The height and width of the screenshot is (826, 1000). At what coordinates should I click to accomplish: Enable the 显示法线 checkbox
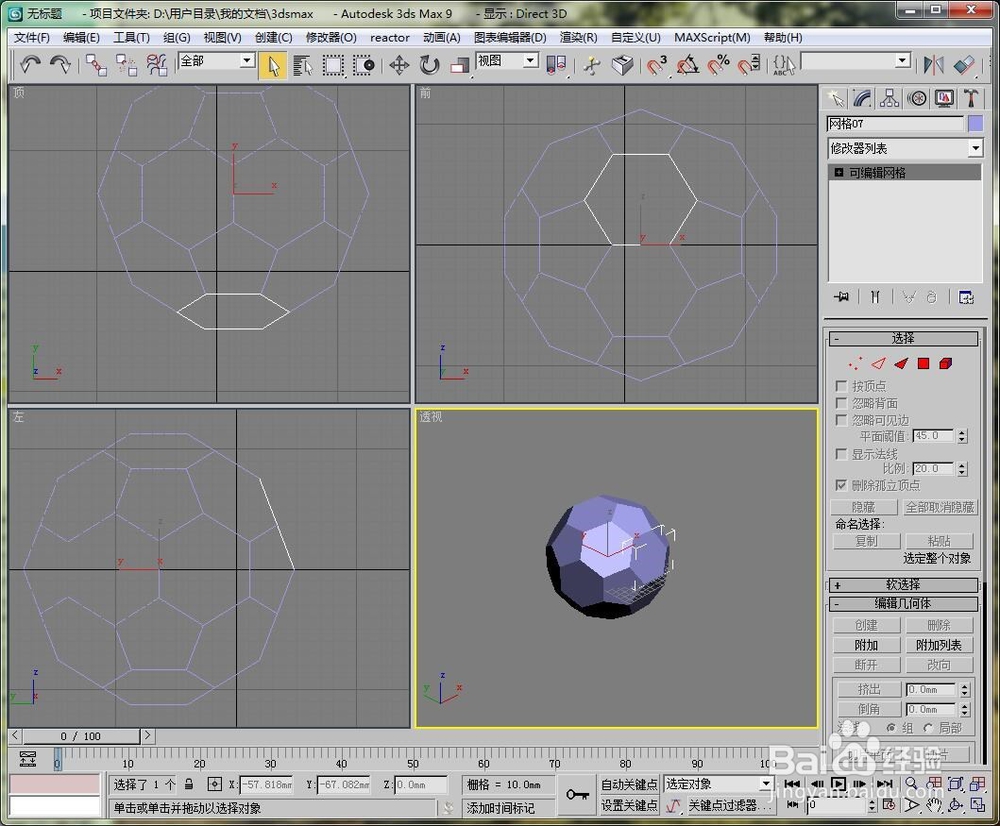point(841,454)
